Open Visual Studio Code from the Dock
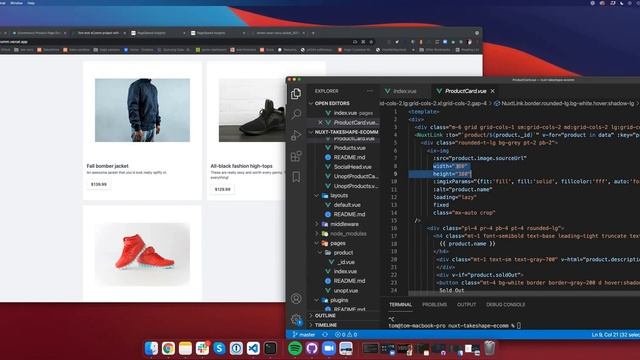Viewport: 640px width, 360px height. [x=253, y=349]
